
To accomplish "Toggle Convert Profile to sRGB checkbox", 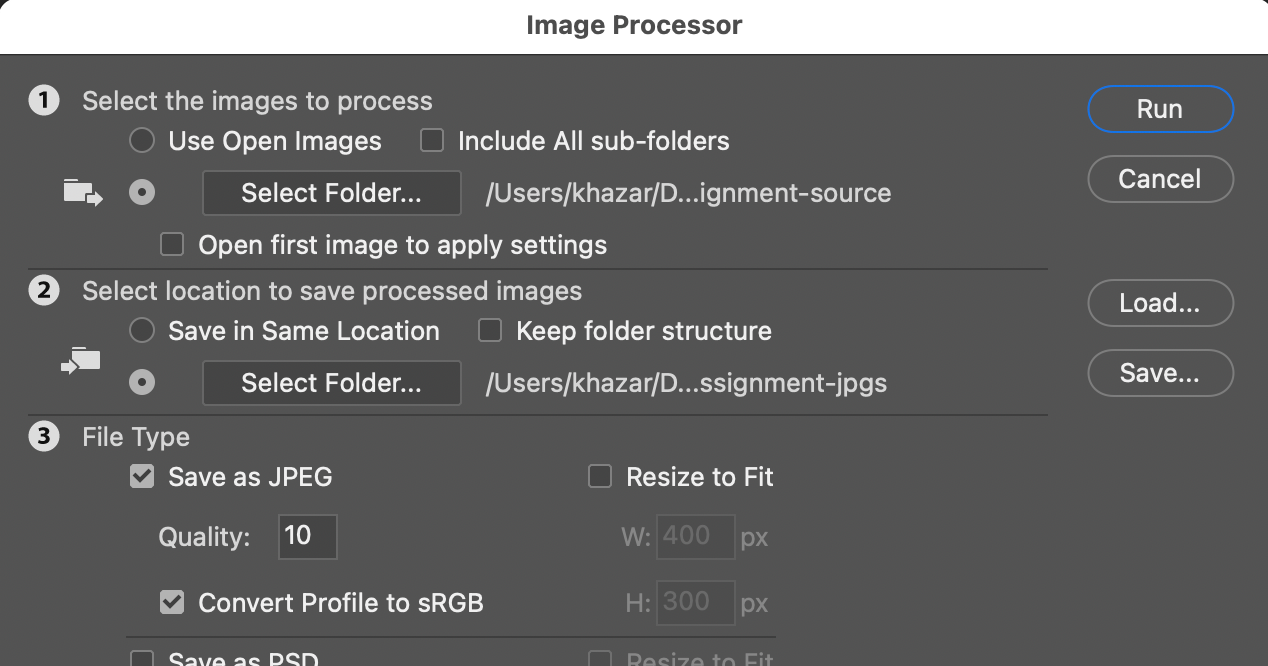I will click(172, 603).
